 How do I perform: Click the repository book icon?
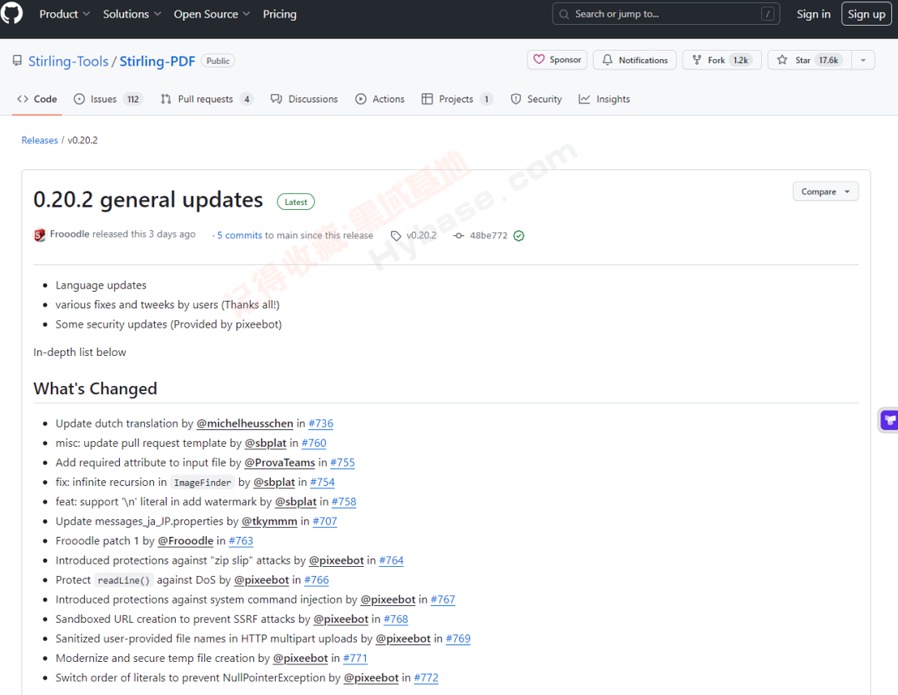17,61
